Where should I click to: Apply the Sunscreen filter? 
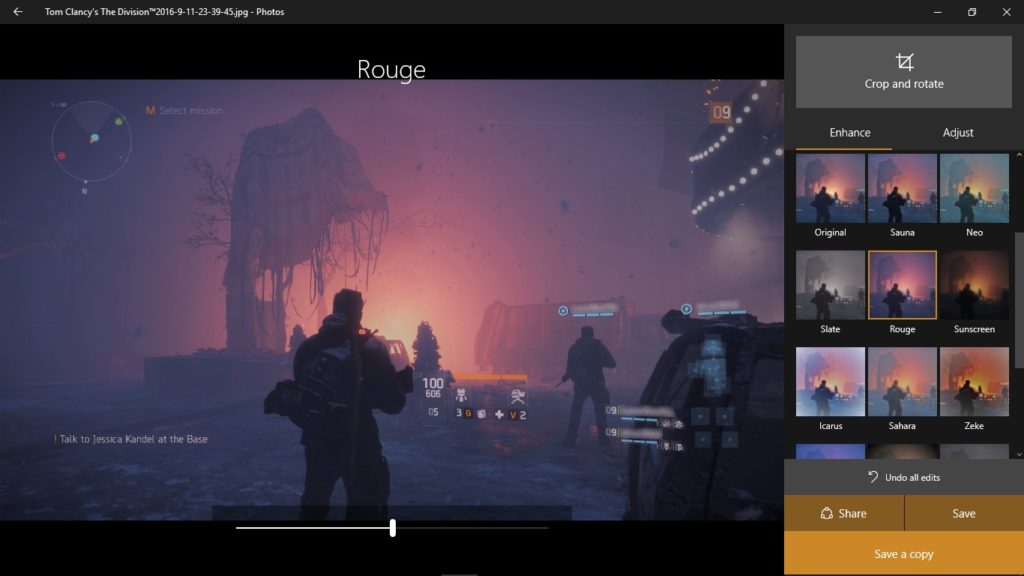[974, 285]
